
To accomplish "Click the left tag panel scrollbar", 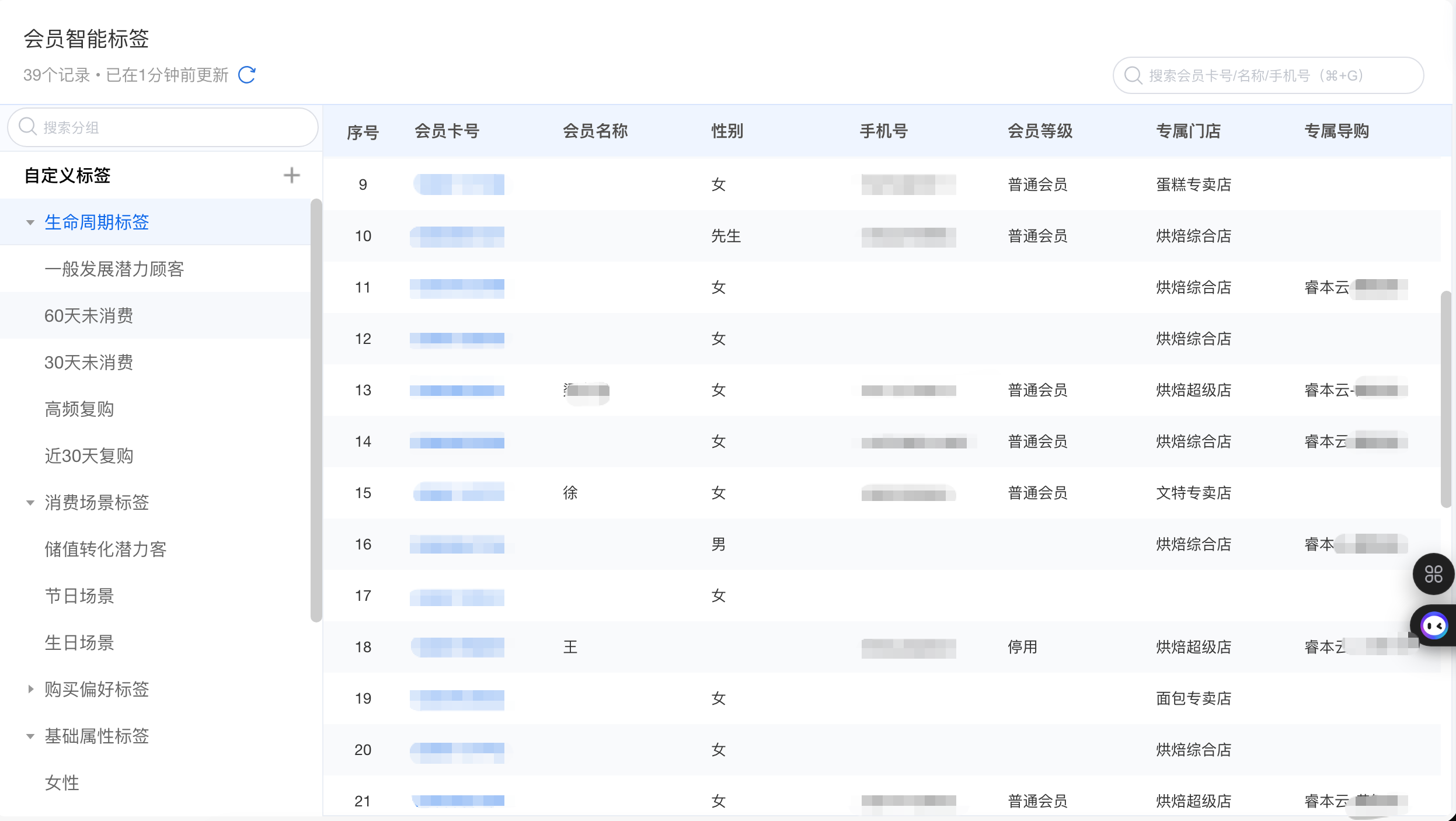I will click(x=316, y=410).
